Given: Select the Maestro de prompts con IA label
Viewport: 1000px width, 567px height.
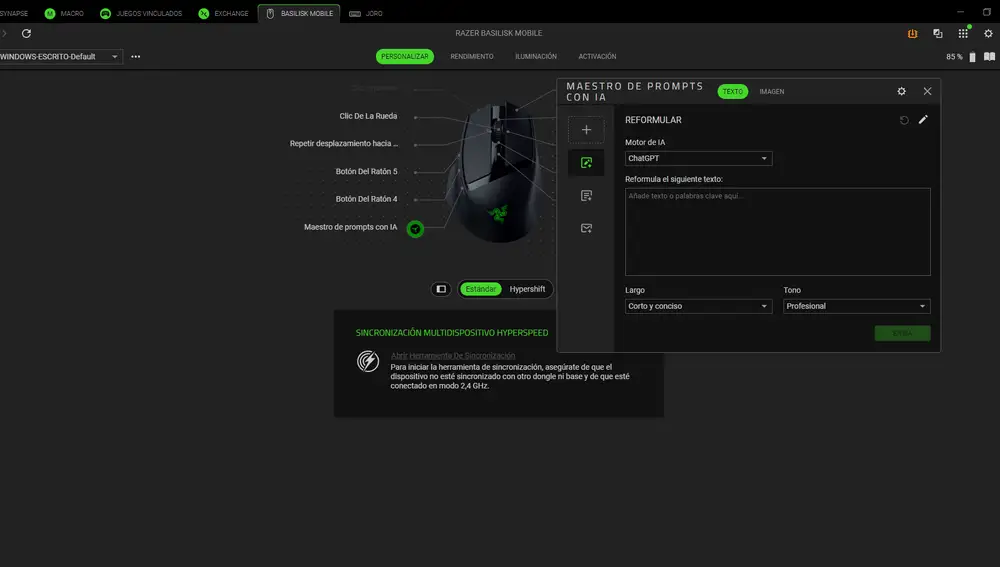Looking at the screenshot, I should 350,227.
